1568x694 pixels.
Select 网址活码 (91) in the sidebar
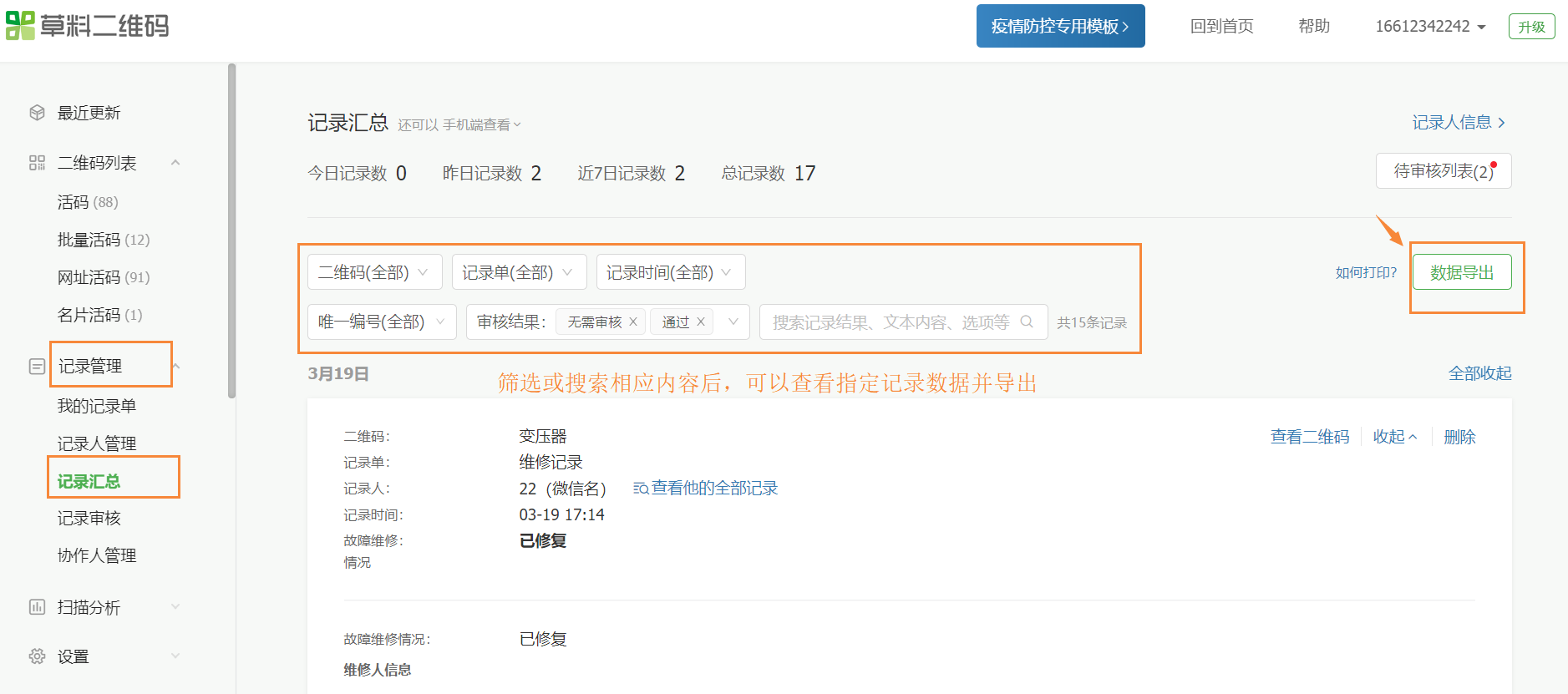coord(104,277)
